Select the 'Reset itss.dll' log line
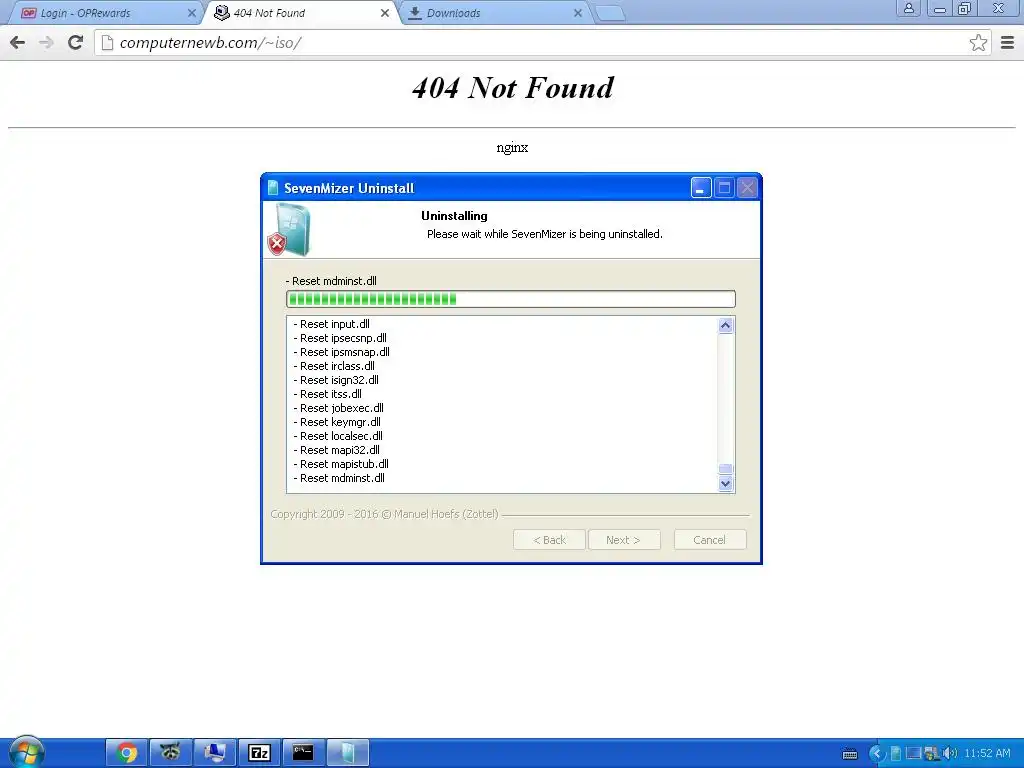The width and height of the screenshot is (1024, 768). click(x=327, y=394)
